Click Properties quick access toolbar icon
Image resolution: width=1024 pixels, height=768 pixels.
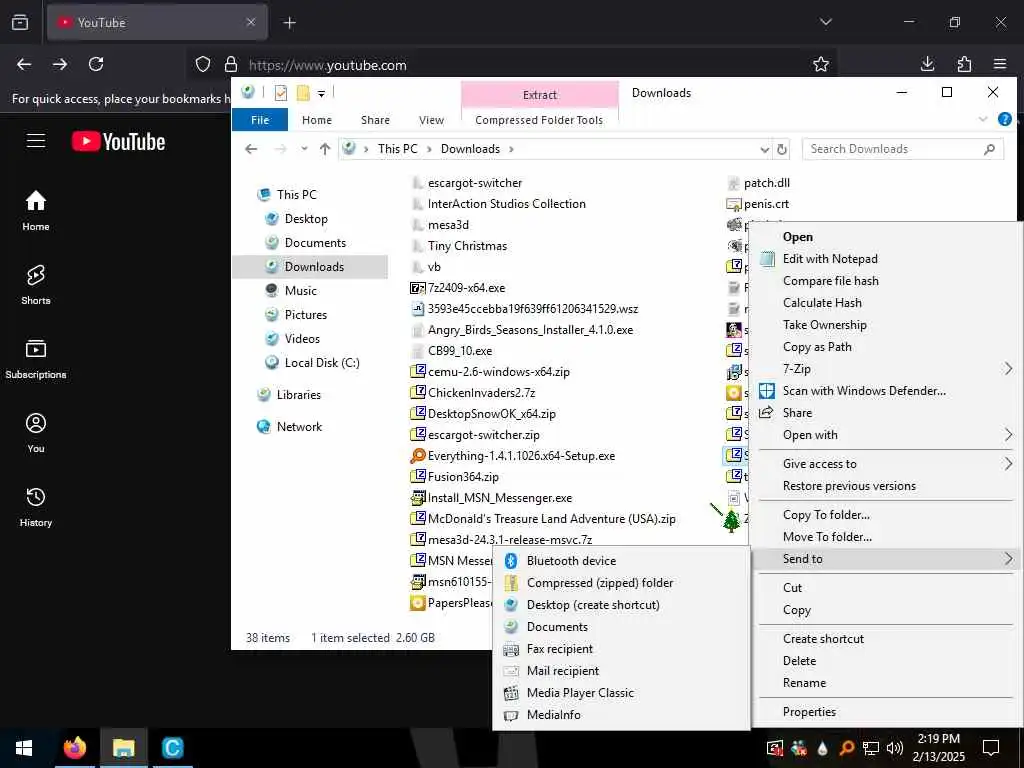[x=281, y=93]
